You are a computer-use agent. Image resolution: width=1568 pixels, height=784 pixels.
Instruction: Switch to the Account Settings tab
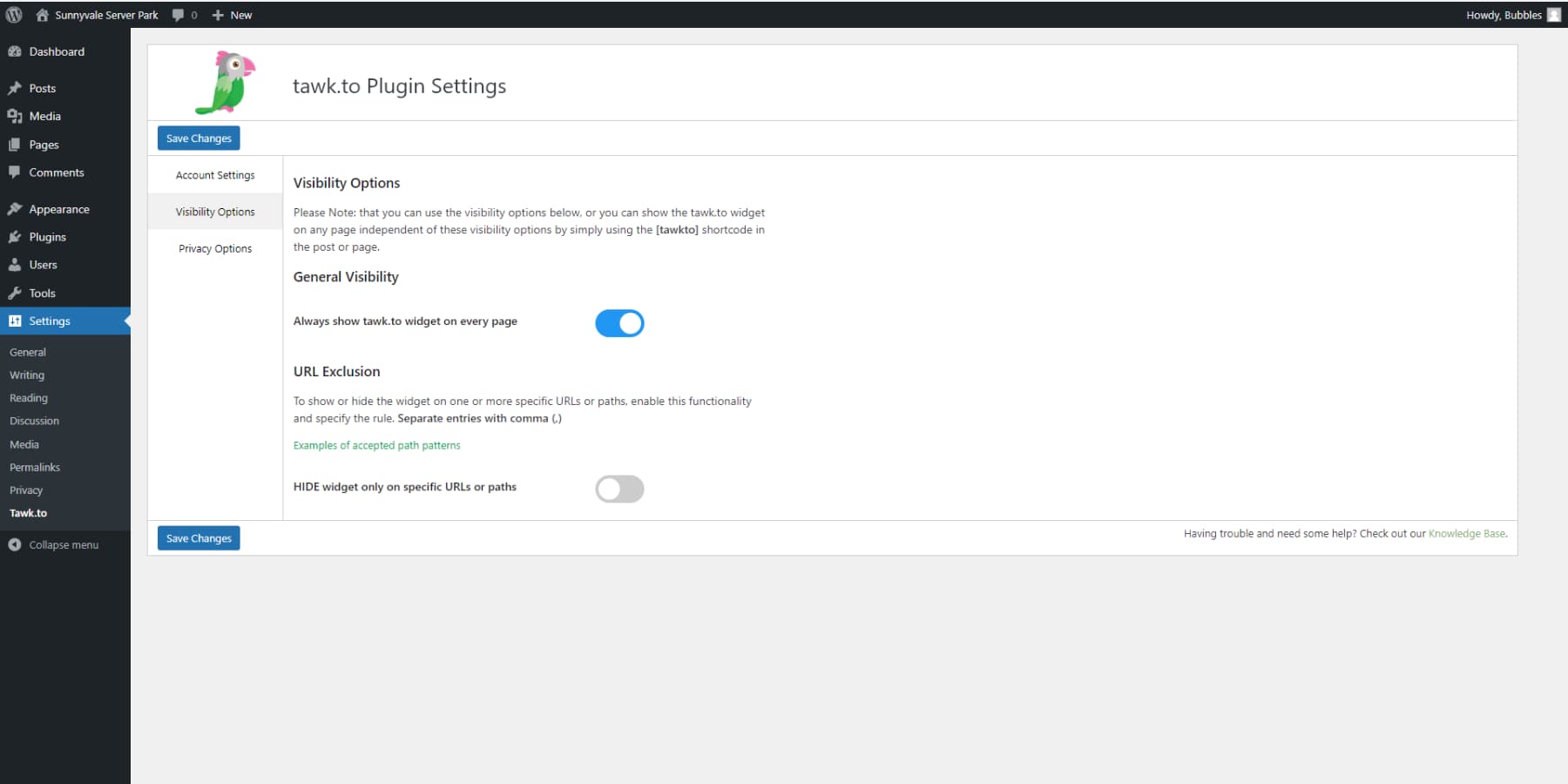point(215,174)
